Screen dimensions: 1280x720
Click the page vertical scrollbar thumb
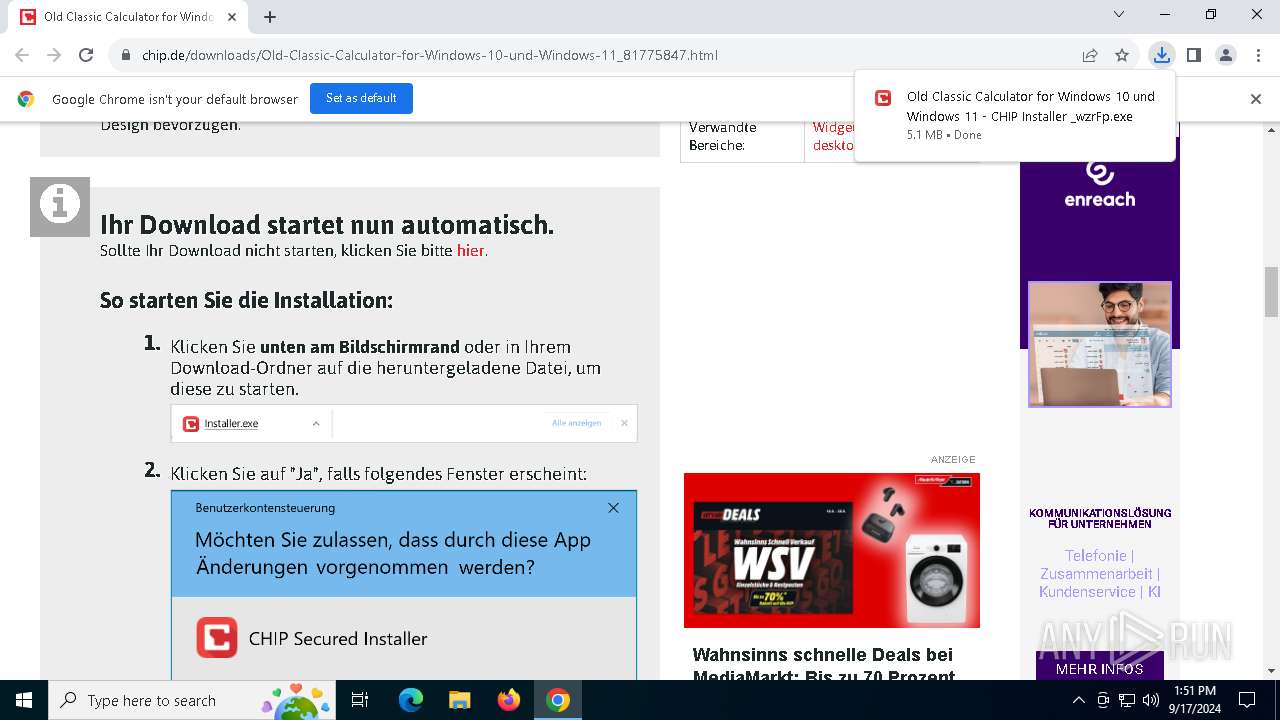pyautogui.click(x=1271, y=292)
